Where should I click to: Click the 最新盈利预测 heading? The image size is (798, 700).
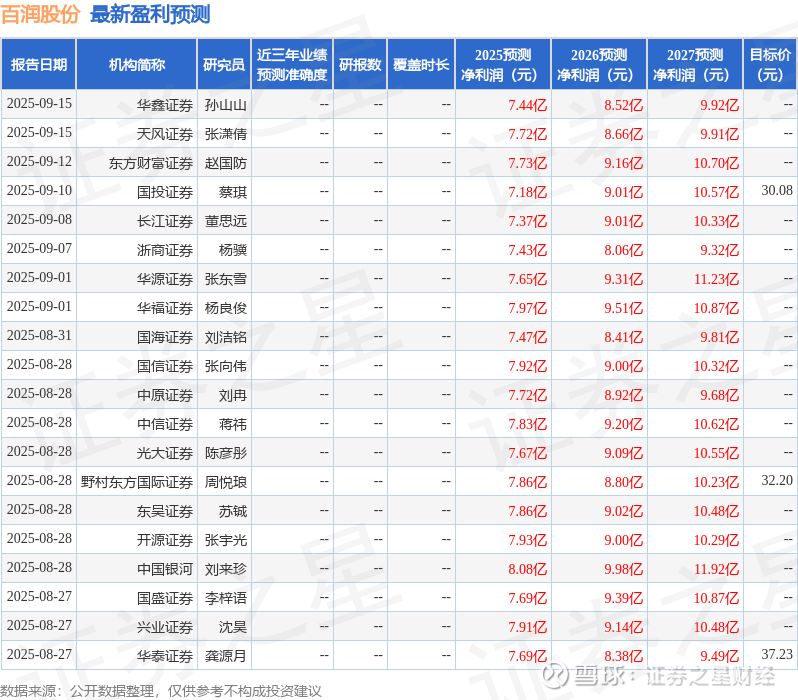tap(150, 14)
